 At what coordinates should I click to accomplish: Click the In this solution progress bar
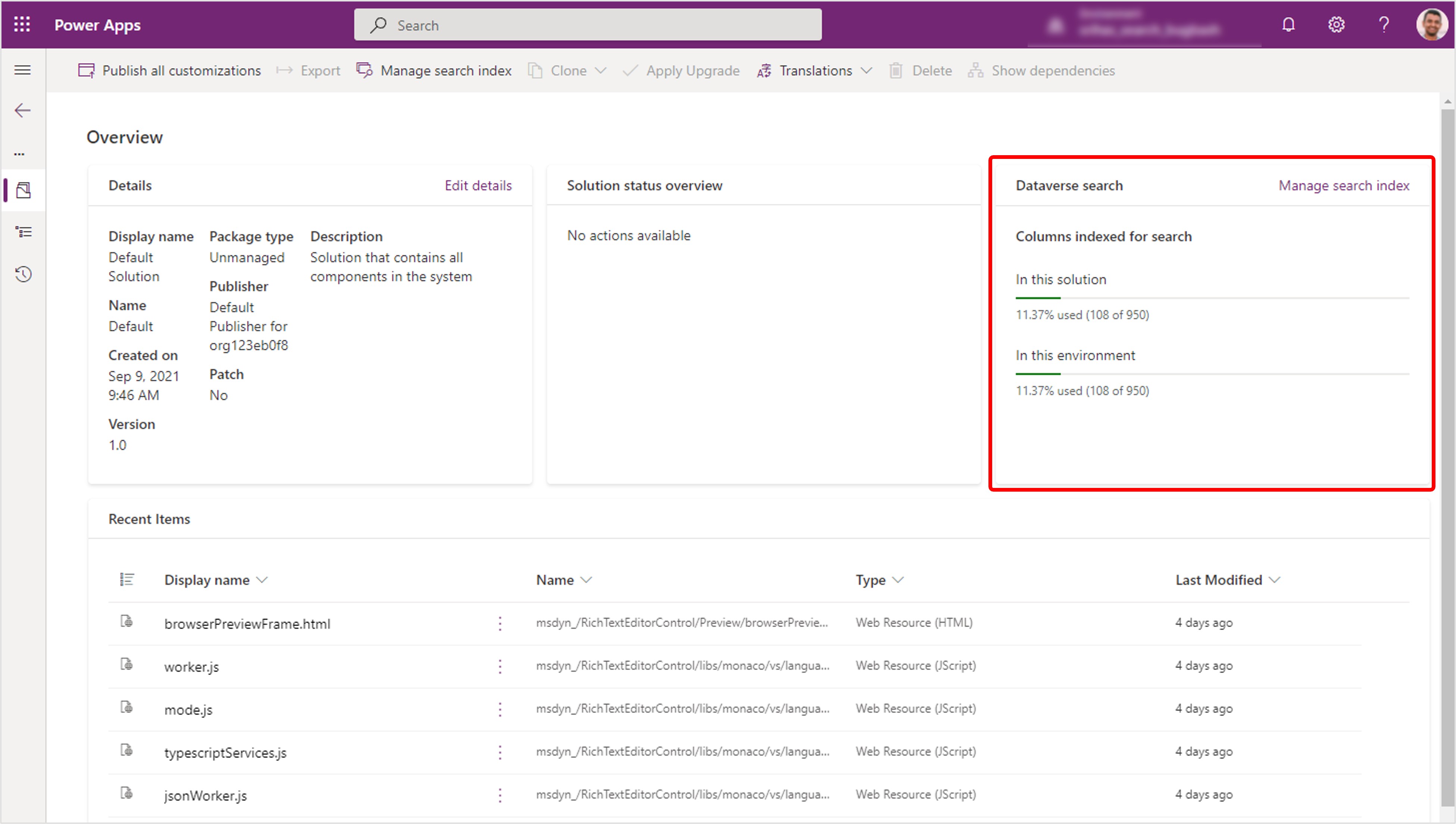[x=1212, y=298]
